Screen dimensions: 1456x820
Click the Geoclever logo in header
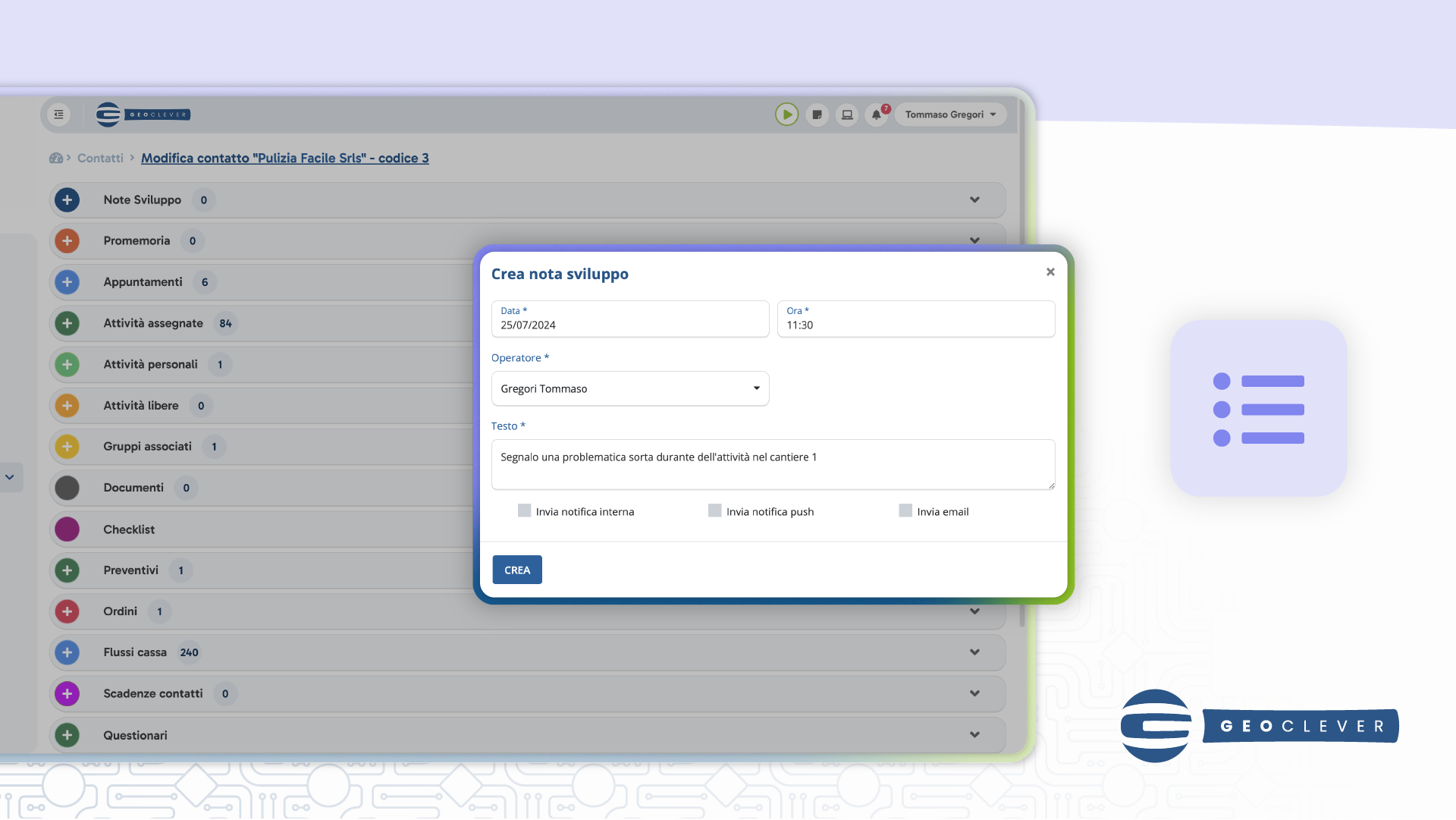click(x=143, y=115)
